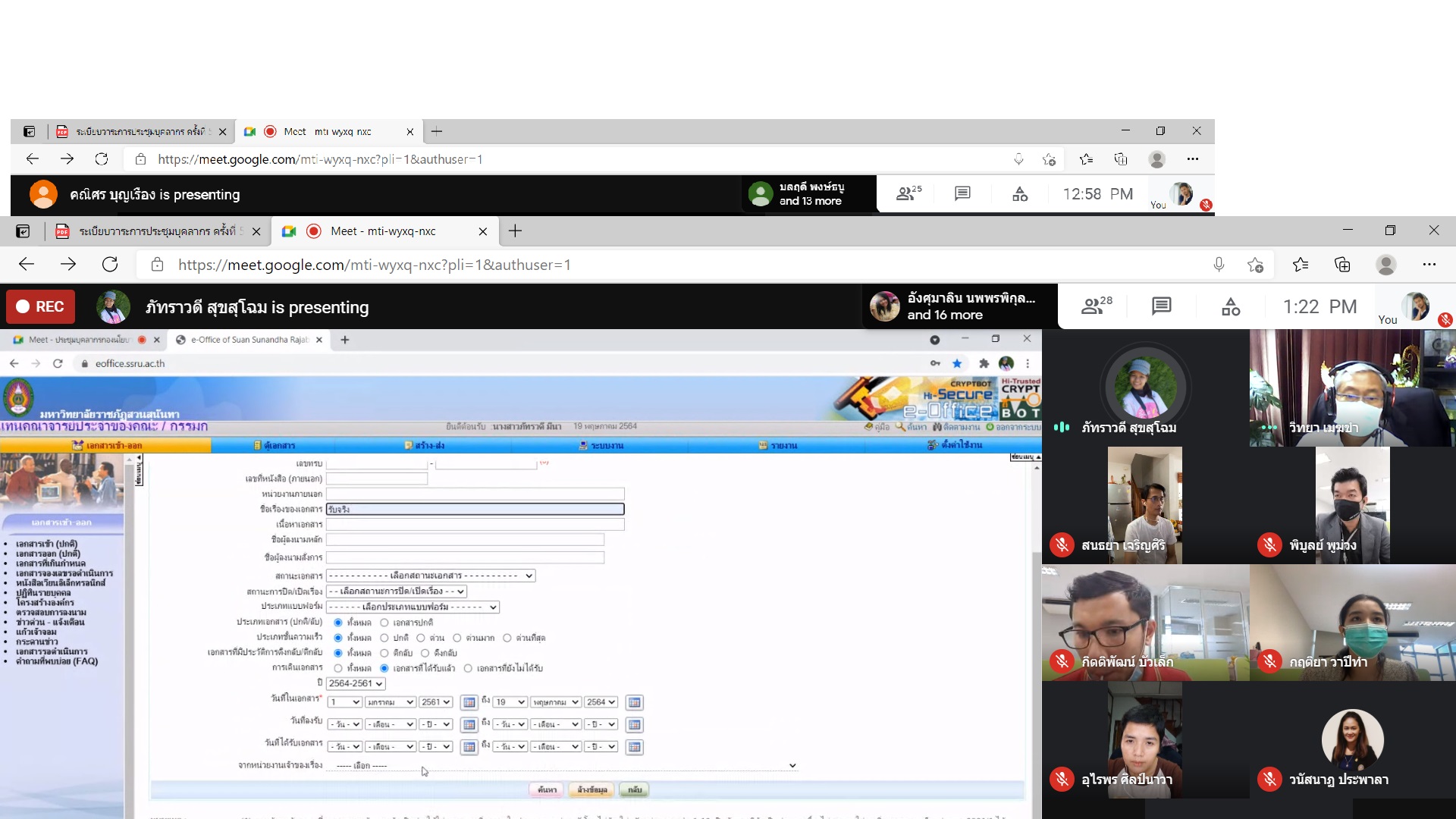Click the address bar microphone icon
Viewport: 1456px width, 819px height.
click(x=1218, y=265)
